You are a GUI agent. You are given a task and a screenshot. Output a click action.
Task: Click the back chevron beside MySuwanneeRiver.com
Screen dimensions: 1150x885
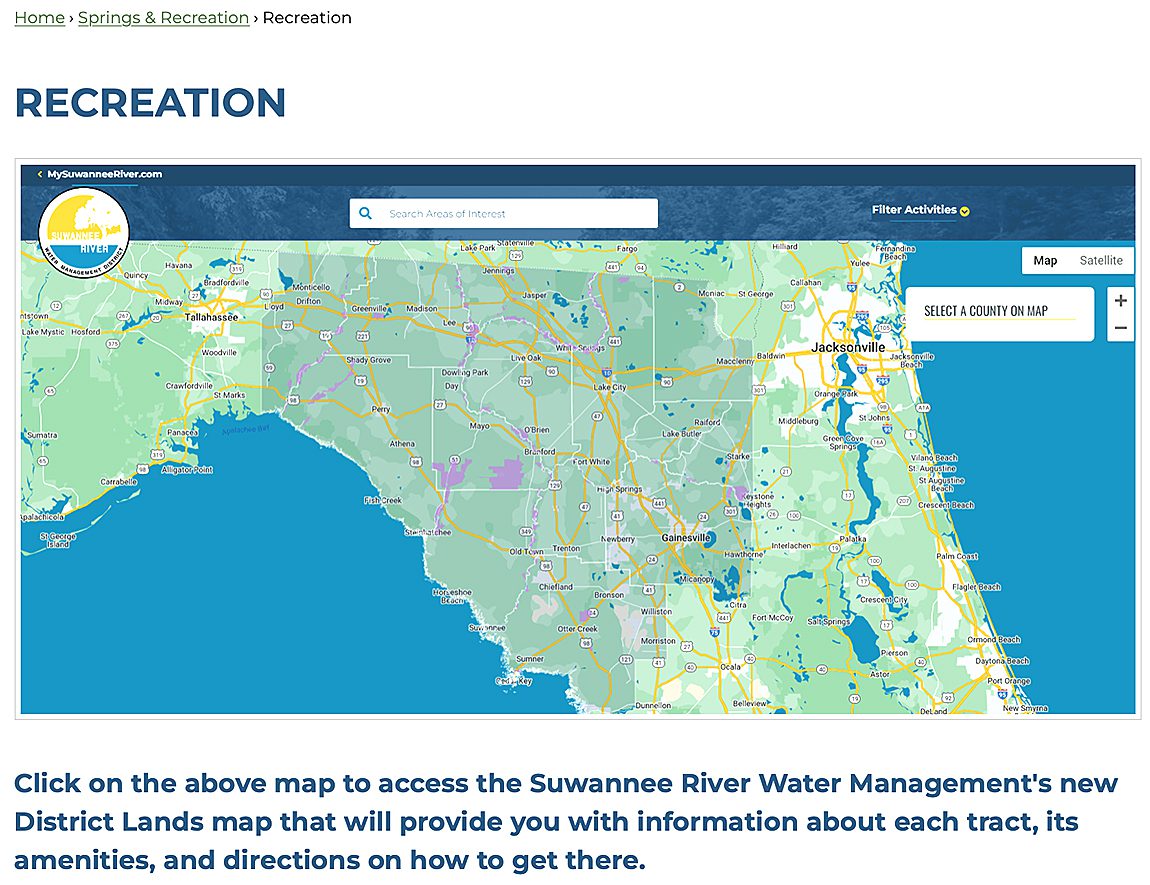[40, 174]
